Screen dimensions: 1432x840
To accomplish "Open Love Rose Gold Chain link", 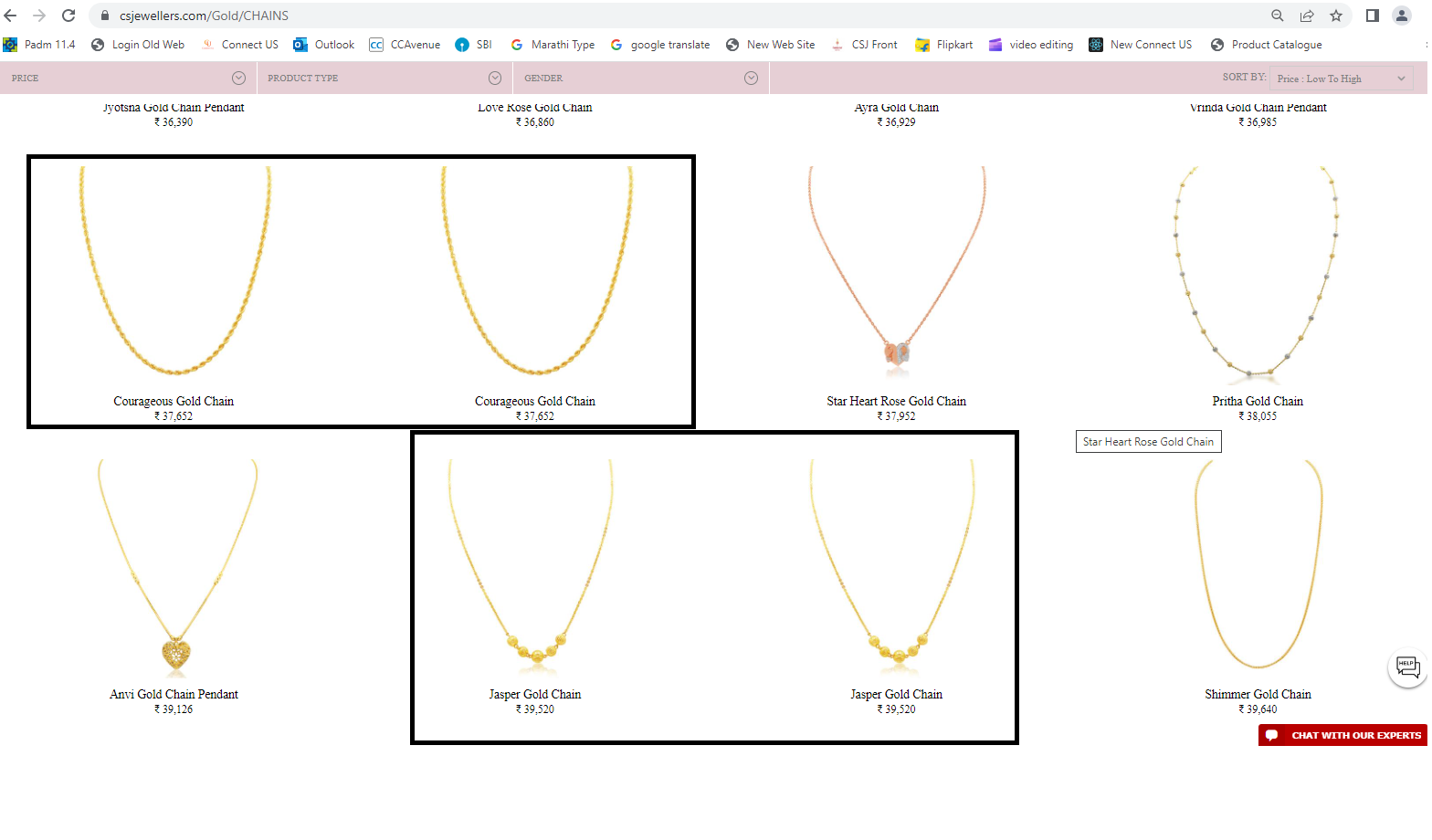I will (x=535, y=107).
